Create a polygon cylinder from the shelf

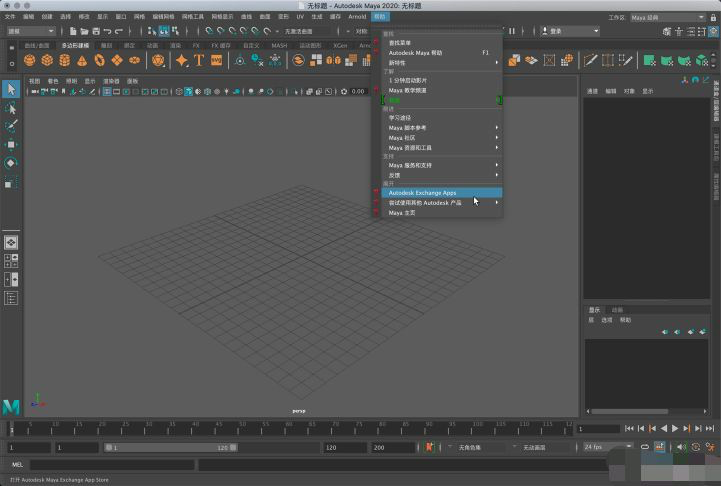[65, 60]
